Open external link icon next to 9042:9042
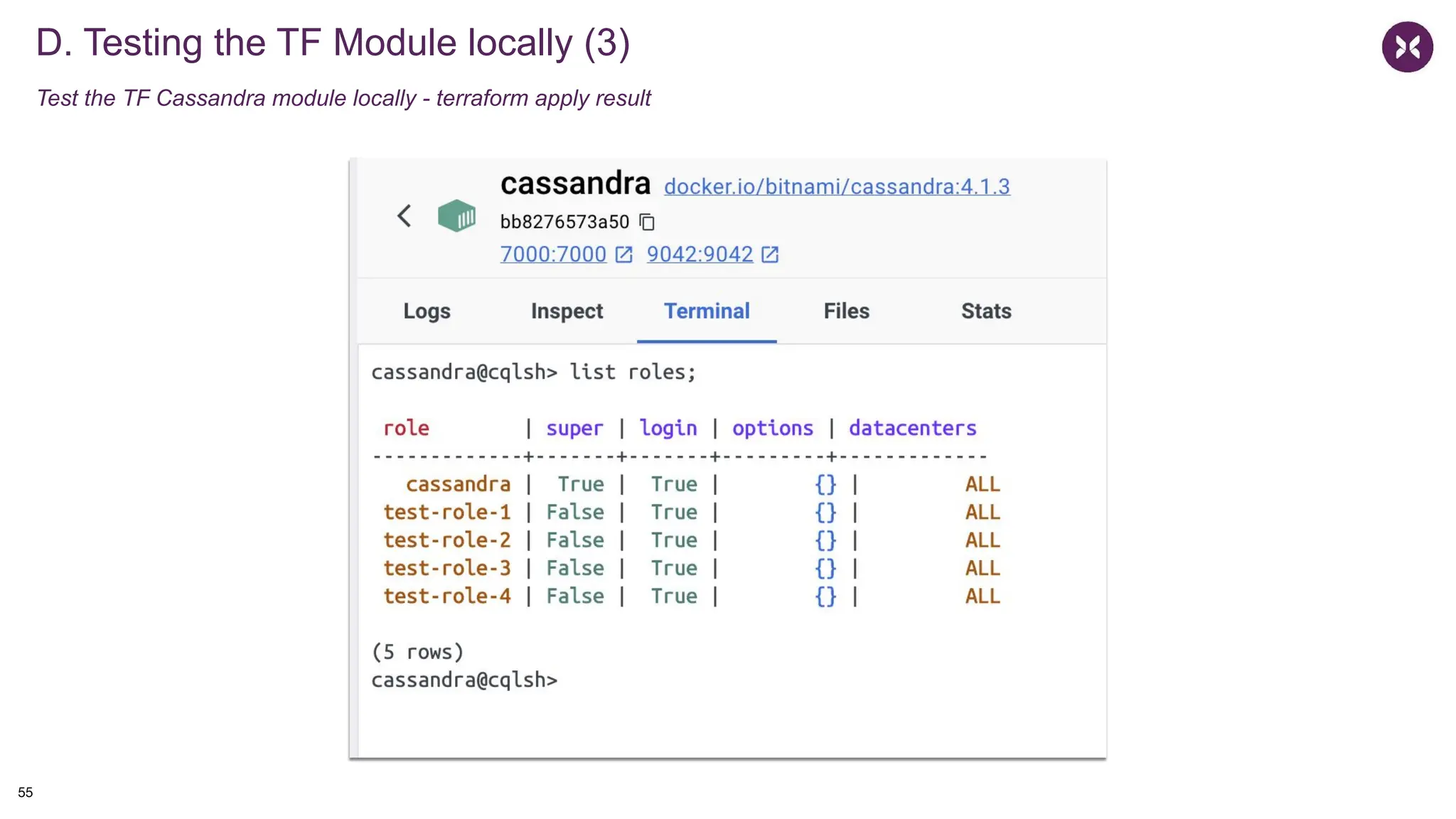 coord(770,255)
